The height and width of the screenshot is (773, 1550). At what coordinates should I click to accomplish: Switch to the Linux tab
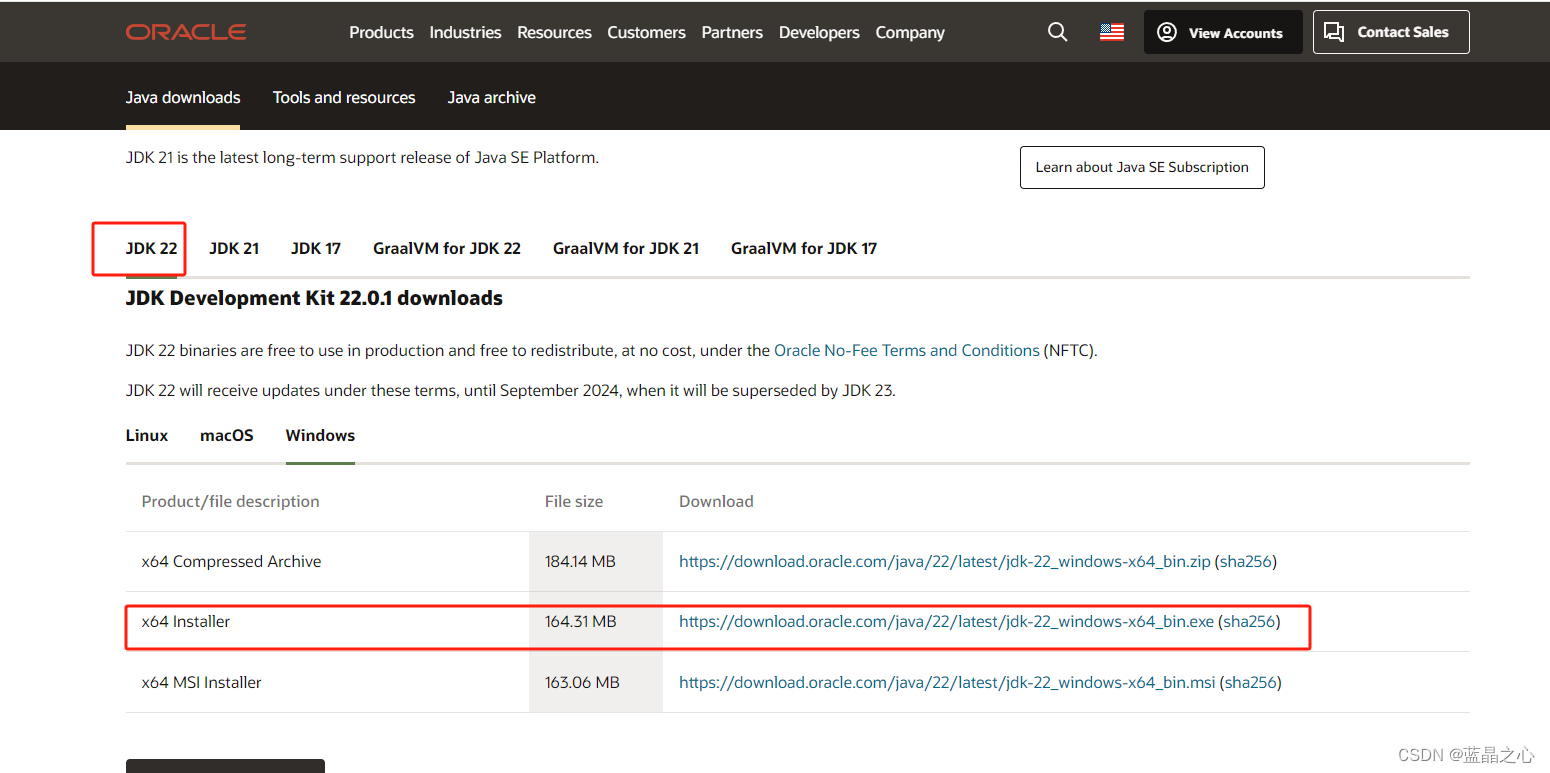[147, 435]
